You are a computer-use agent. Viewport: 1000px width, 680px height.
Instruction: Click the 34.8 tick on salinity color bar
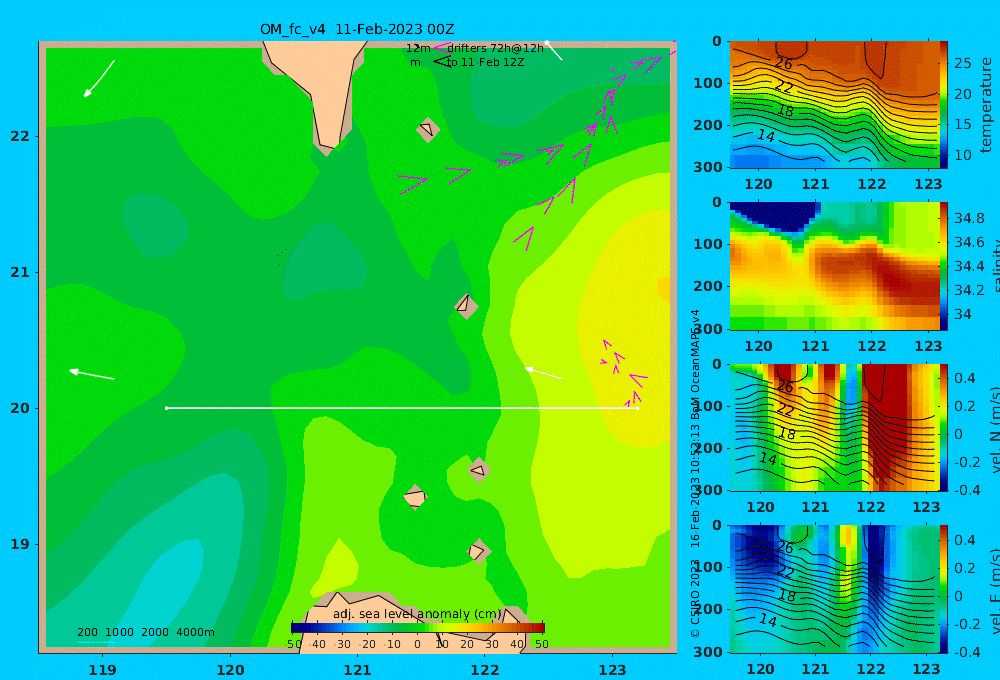(969, 218)
